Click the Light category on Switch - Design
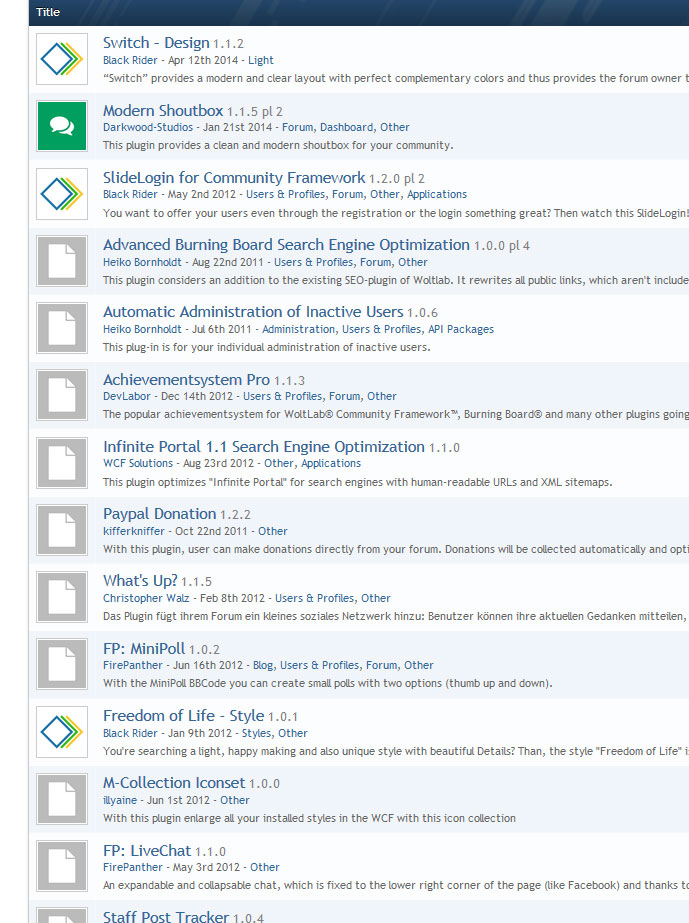The image size is (689, 923). click(x=261, y=60)
